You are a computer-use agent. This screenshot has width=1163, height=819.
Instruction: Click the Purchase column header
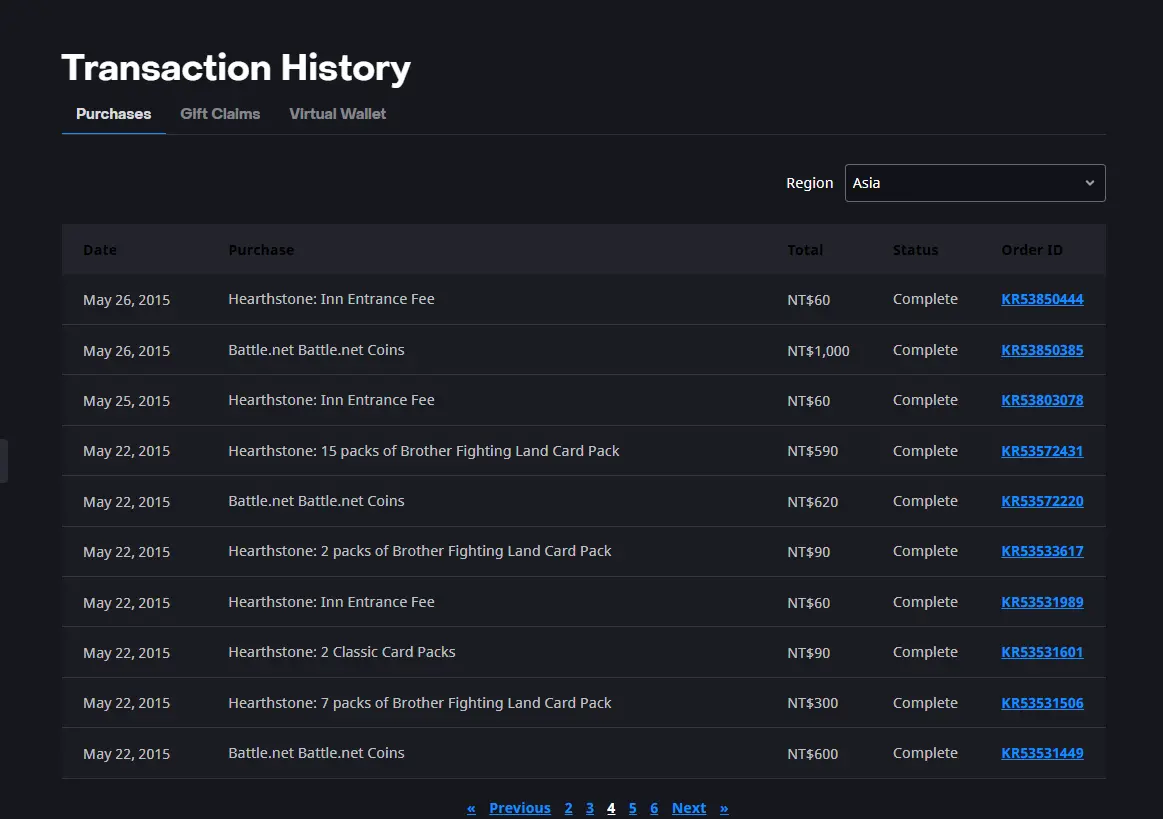click(261, 250)
